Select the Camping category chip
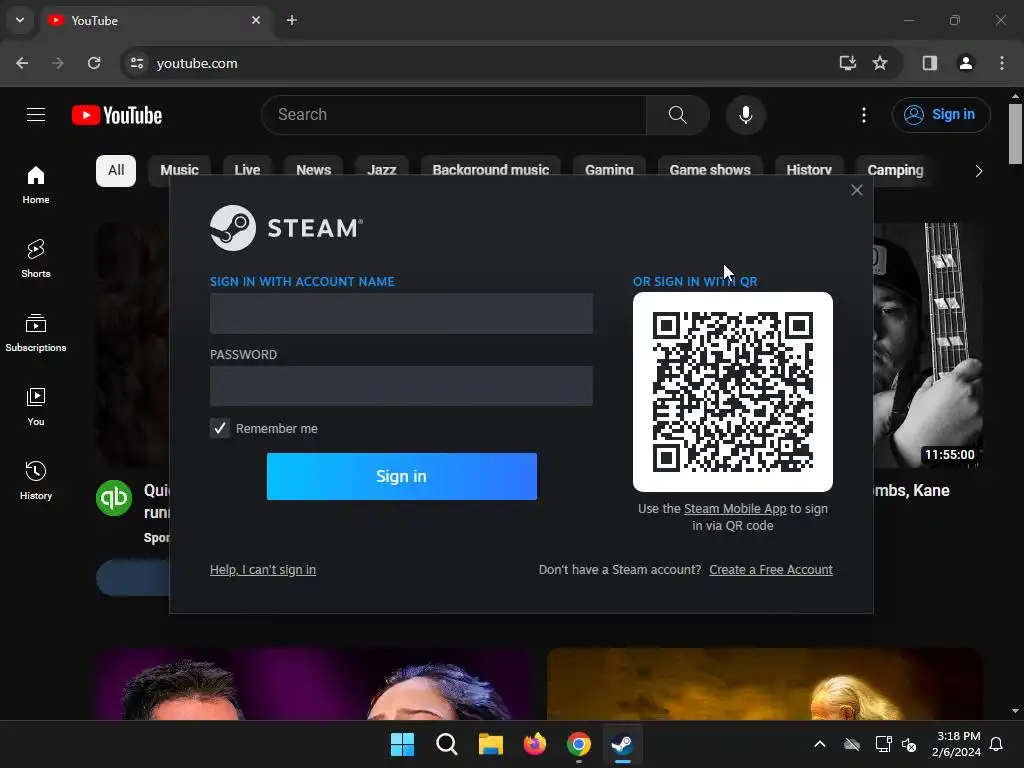Image resolution: width=1024 pixels, height=768 pixels. pyautogui.click(x=895, y=170)
